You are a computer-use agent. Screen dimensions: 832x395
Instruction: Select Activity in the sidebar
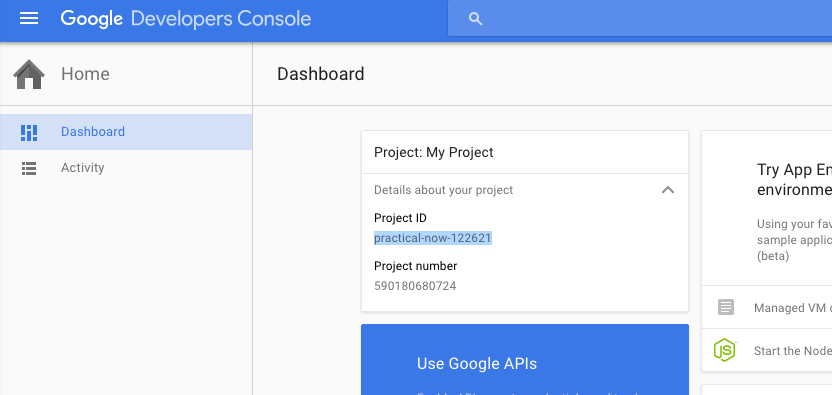126,168
